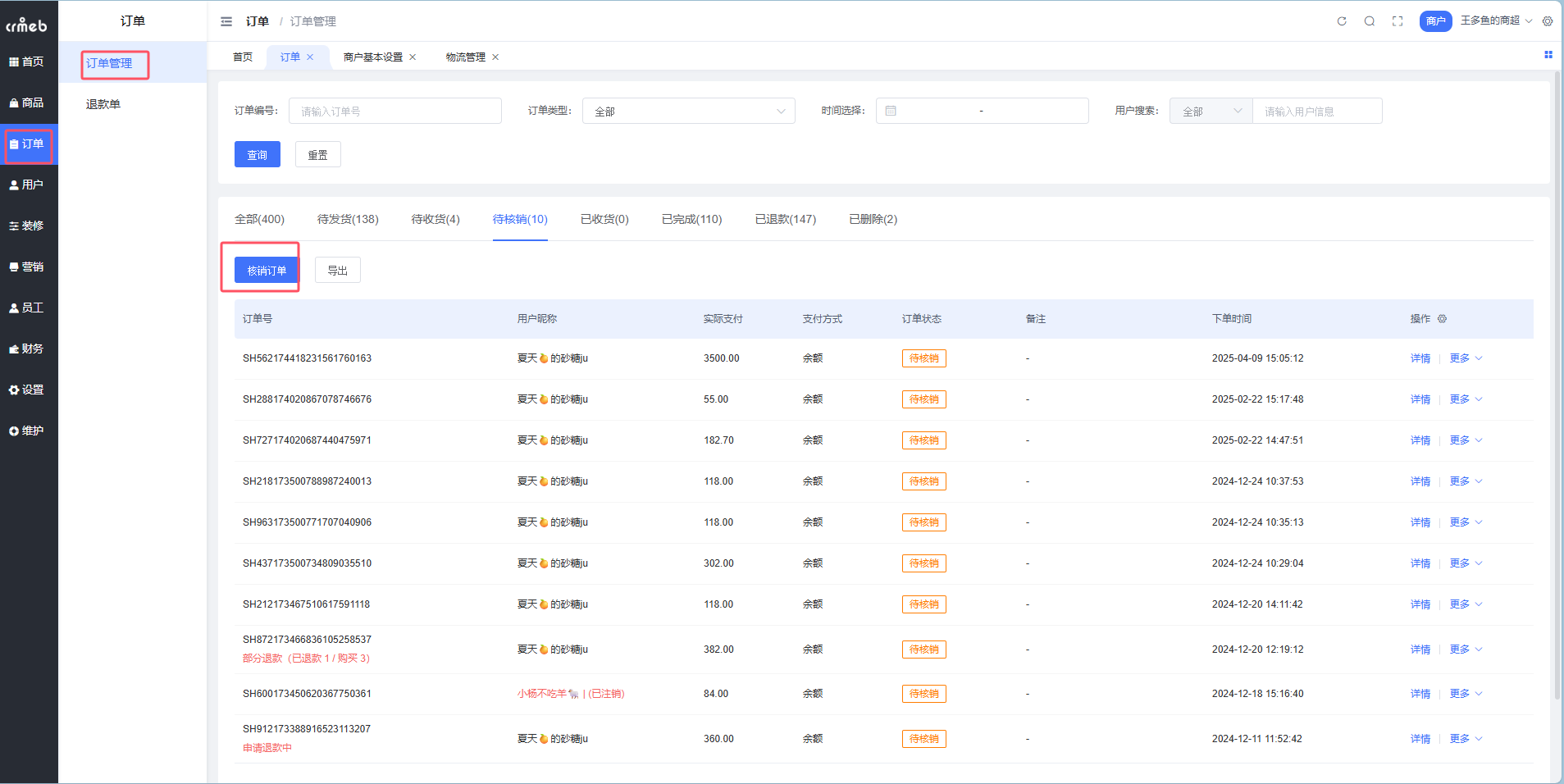Toggle fullscreen mode icon
The image size is (1564, 784).
click(1398, 21)
